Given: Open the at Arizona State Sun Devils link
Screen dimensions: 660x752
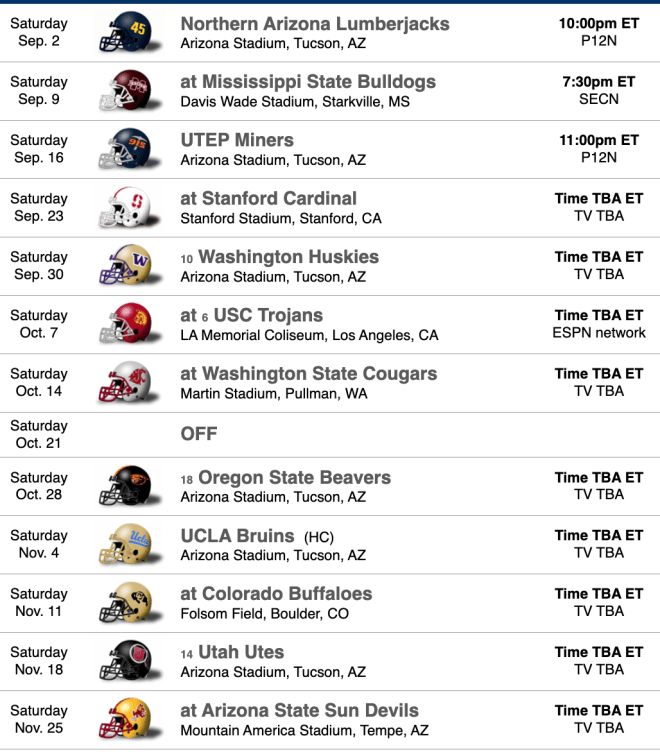Looking at the screenshot, I should [x=299, y=711].
